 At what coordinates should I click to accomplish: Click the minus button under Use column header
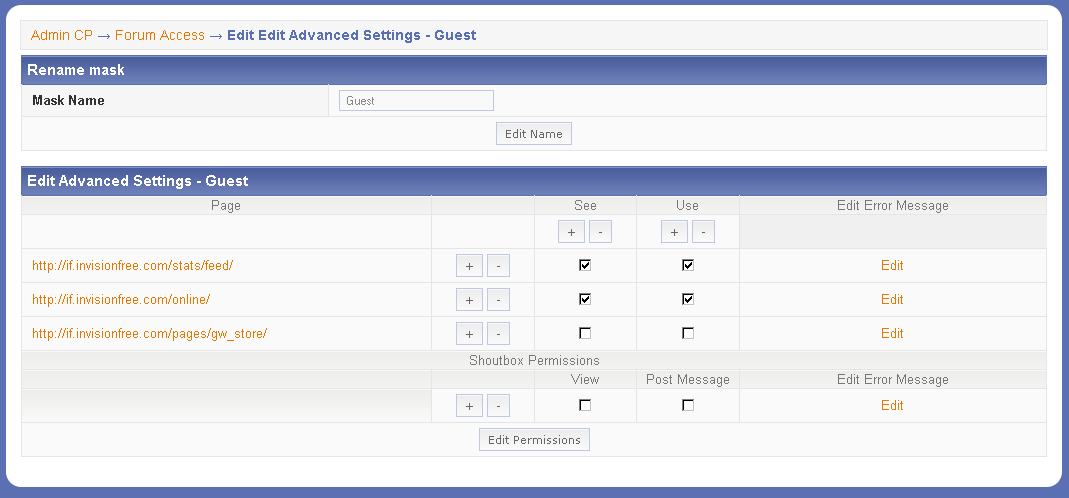(703, 232)
